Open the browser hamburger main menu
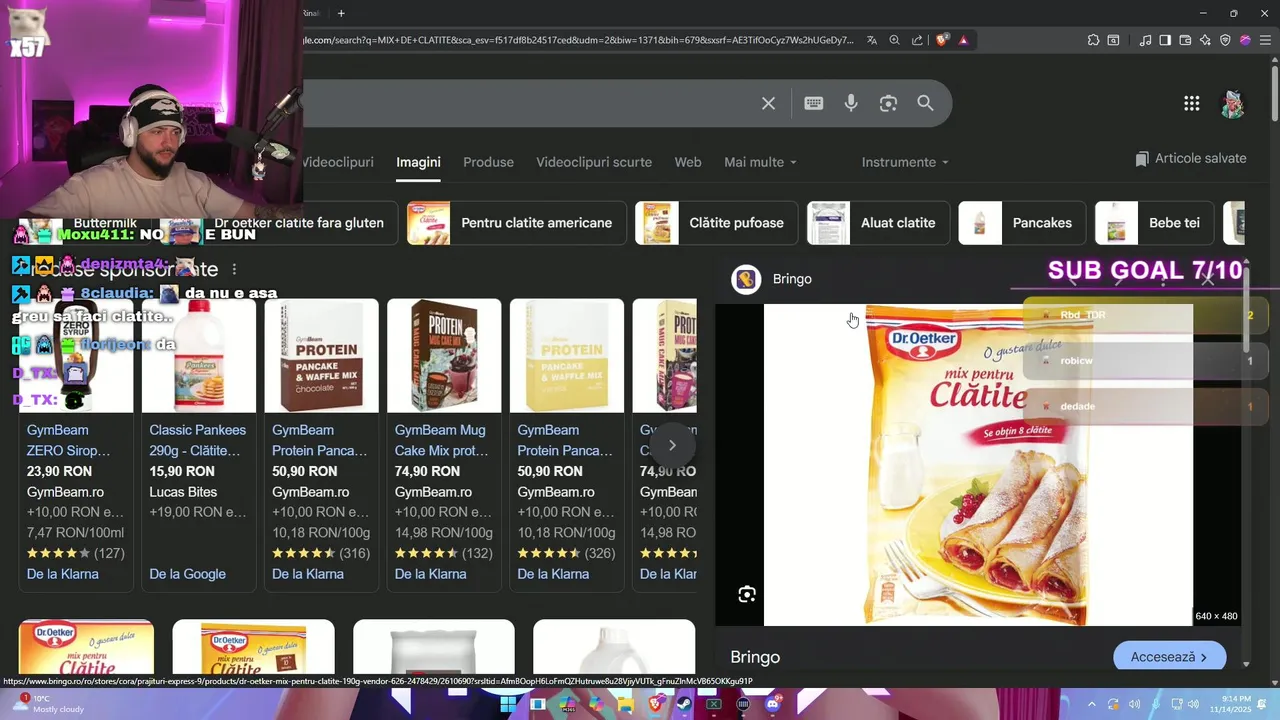Viewport: 1280px width, 720px height. (1265, 40)
